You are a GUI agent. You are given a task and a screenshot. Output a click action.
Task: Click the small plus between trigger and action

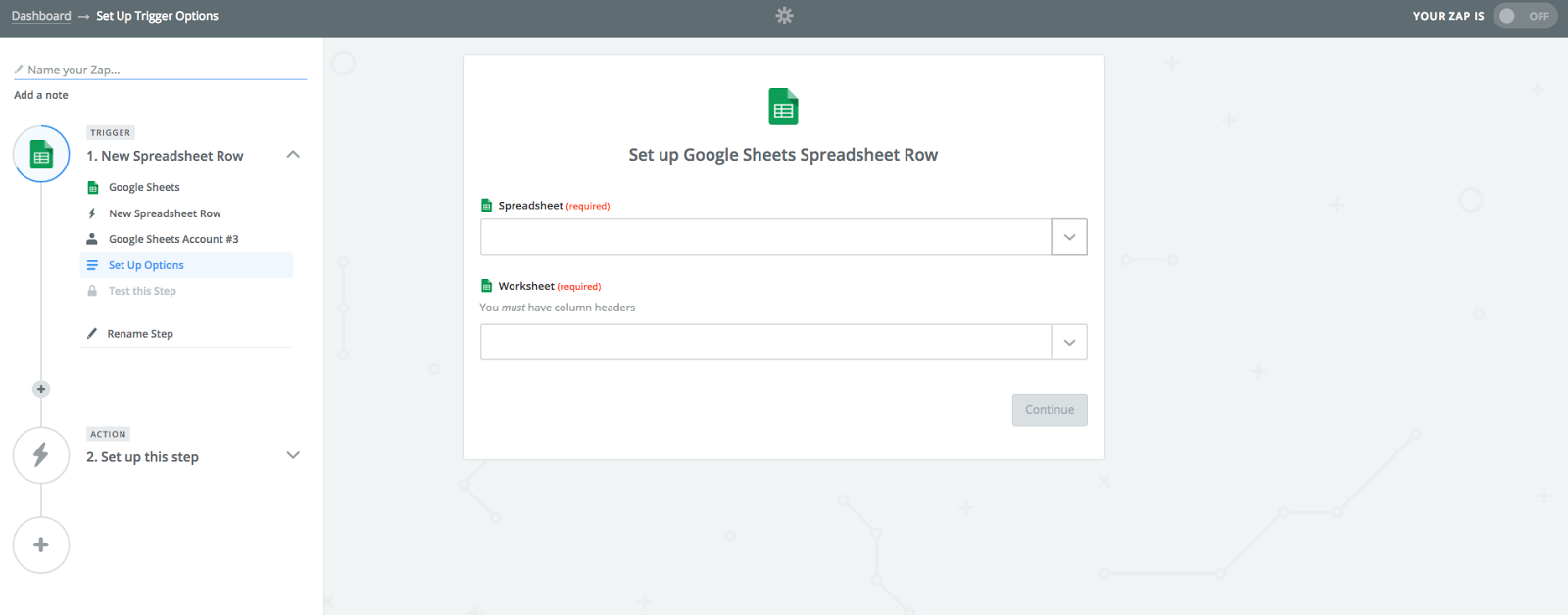41,389
